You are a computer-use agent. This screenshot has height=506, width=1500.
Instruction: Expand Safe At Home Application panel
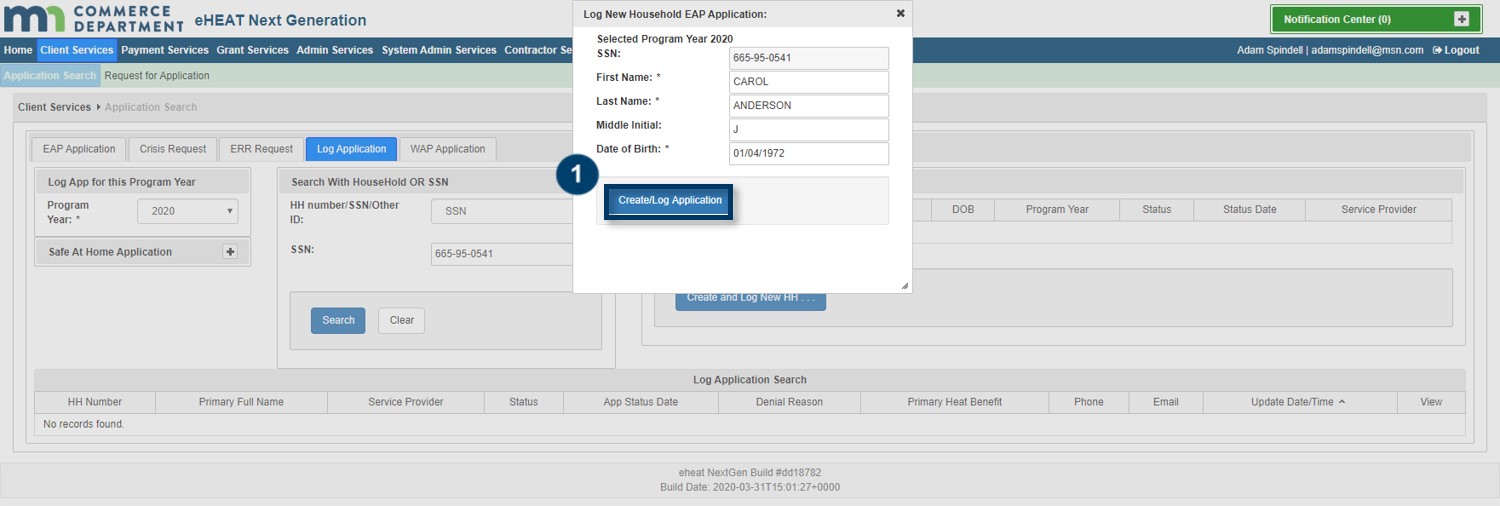(x=230, y=252)
